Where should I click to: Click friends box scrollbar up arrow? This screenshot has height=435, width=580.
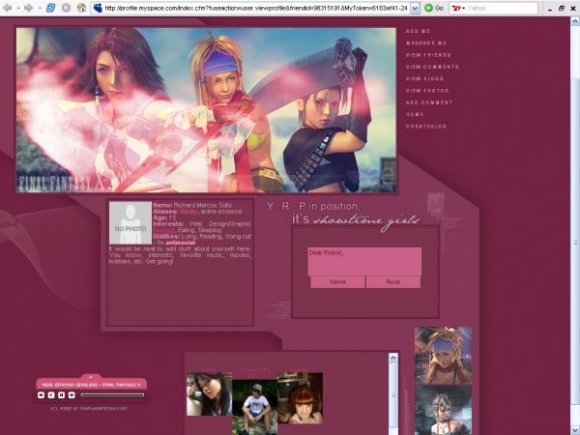click(393, 358)
